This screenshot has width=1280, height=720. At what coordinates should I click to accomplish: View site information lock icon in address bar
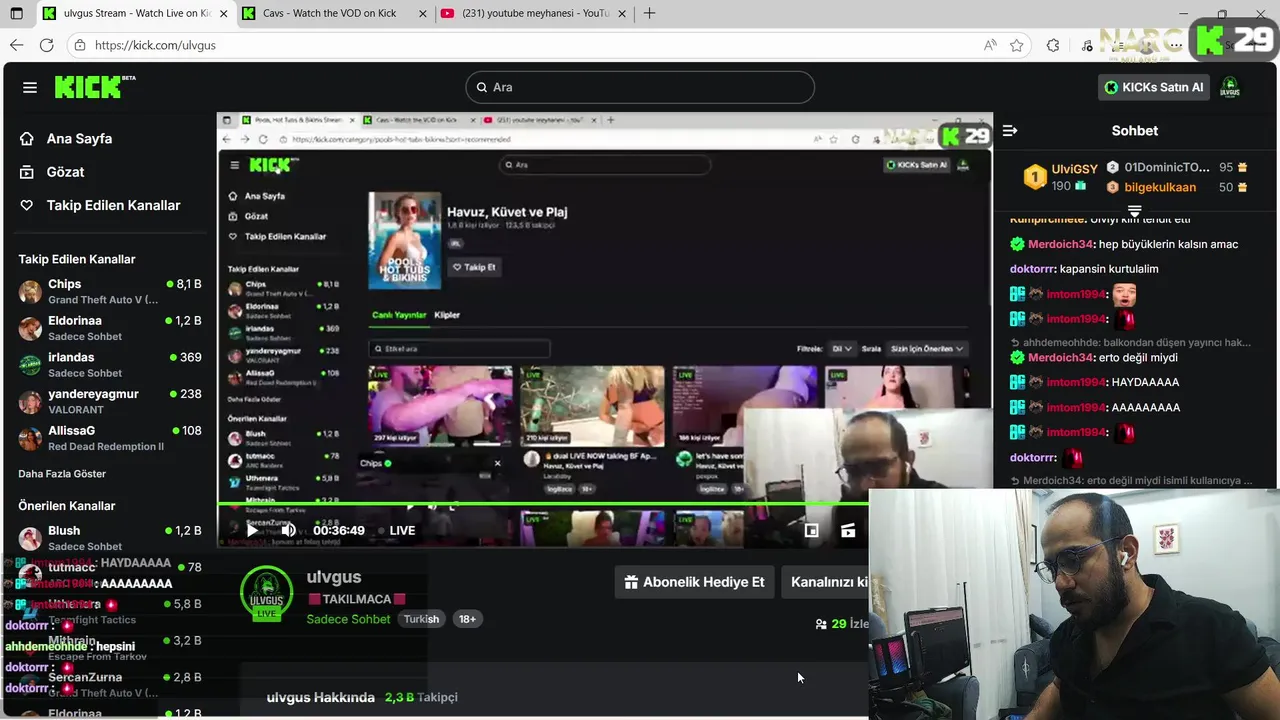80,45
